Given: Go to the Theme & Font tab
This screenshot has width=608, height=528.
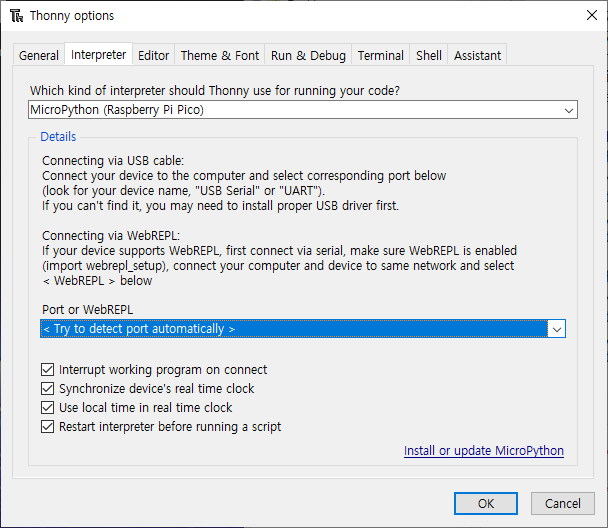Looking at the screenshot, I should (219, 55).
